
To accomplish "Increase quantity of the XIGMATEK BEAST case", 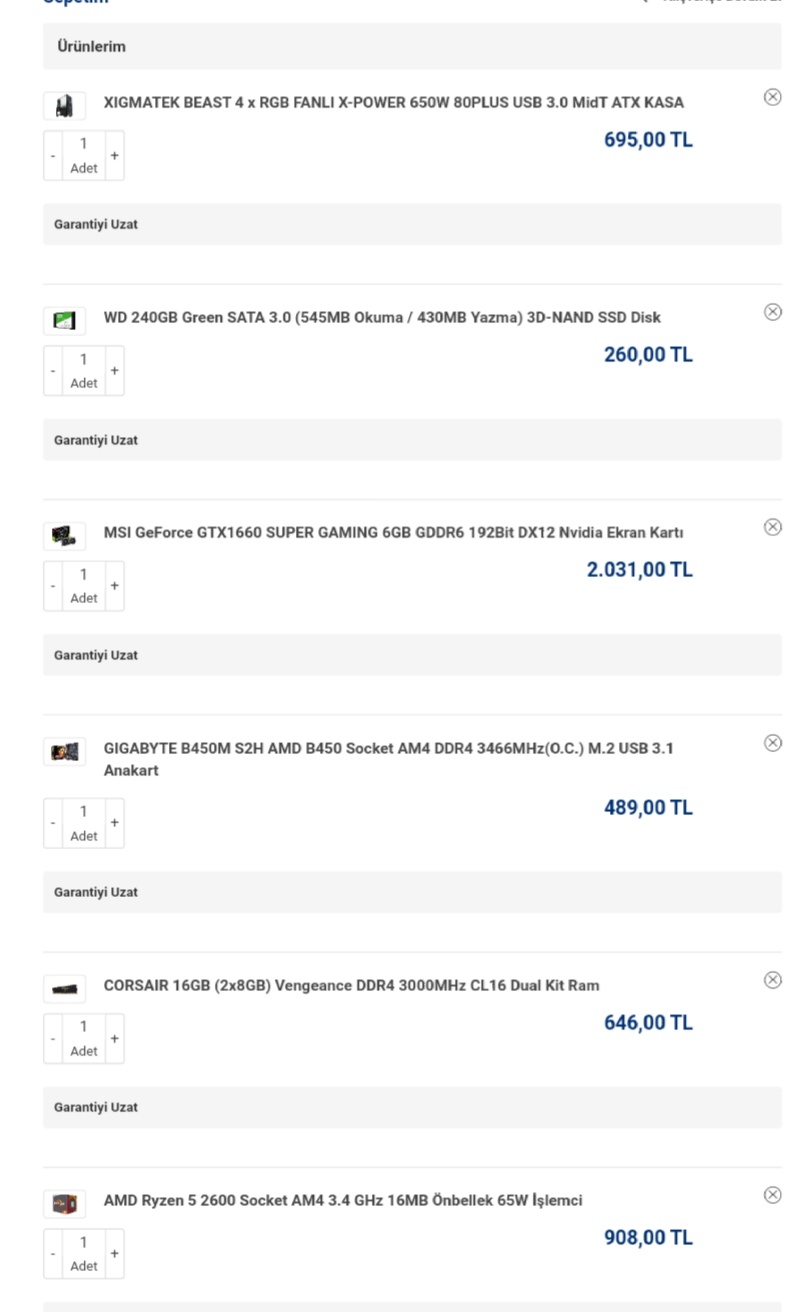I will (x=114, y=156).
